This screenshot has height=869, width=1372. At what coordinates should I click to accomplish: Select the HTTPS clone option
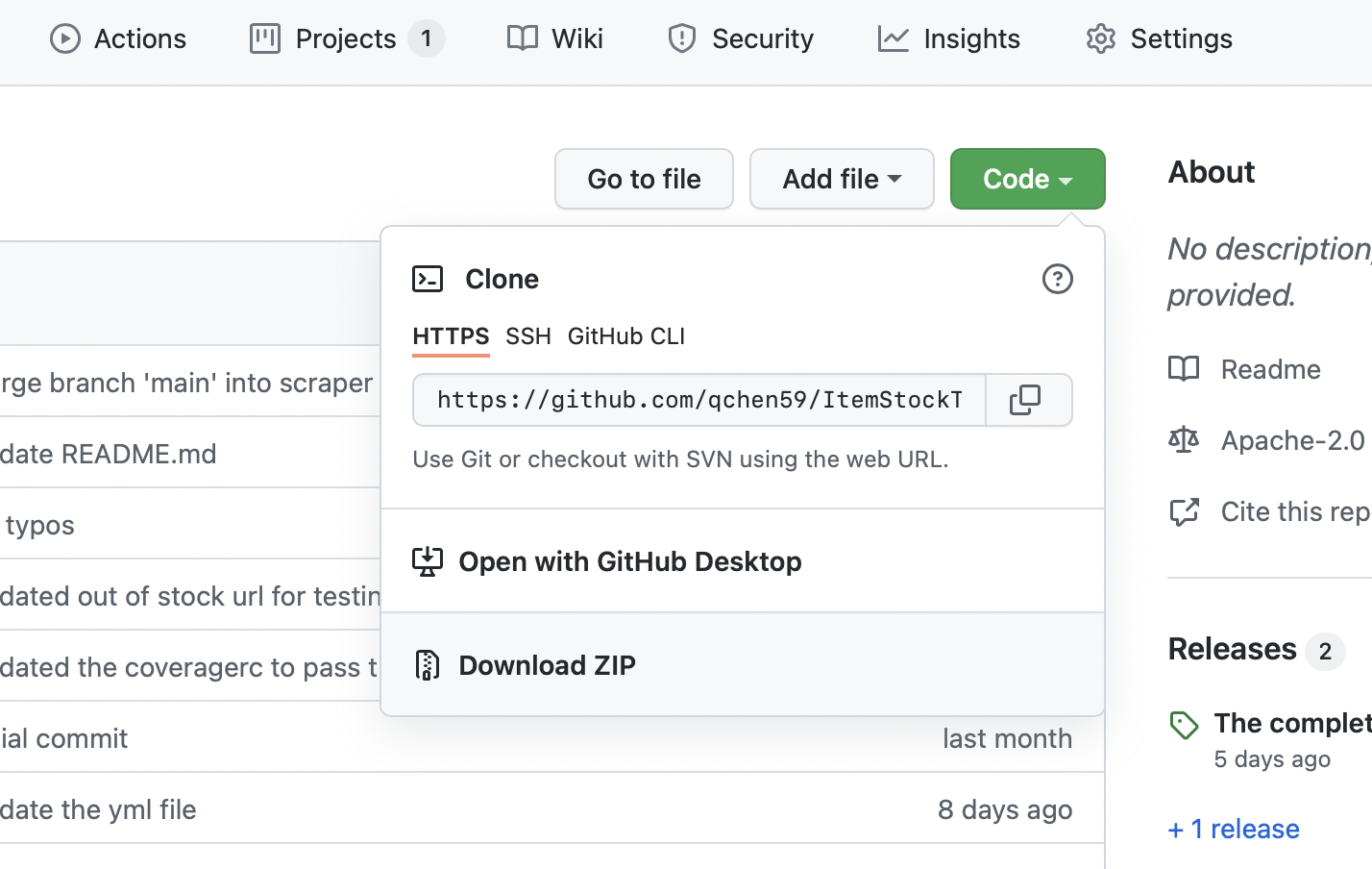tap(451, 336)
